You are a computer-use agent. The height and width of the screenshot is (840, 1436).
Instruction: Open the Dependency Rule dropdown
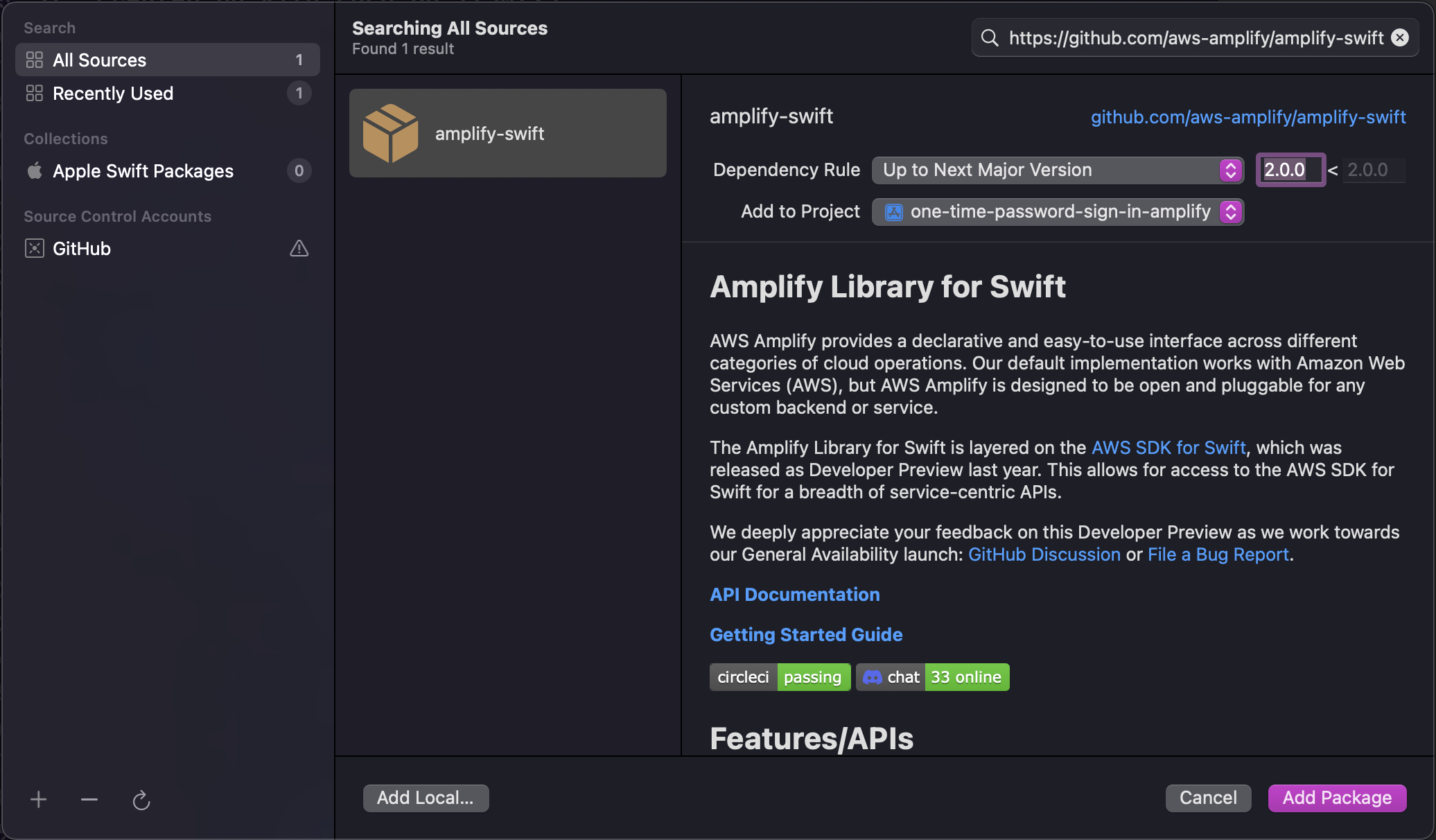click(1058, 170)
